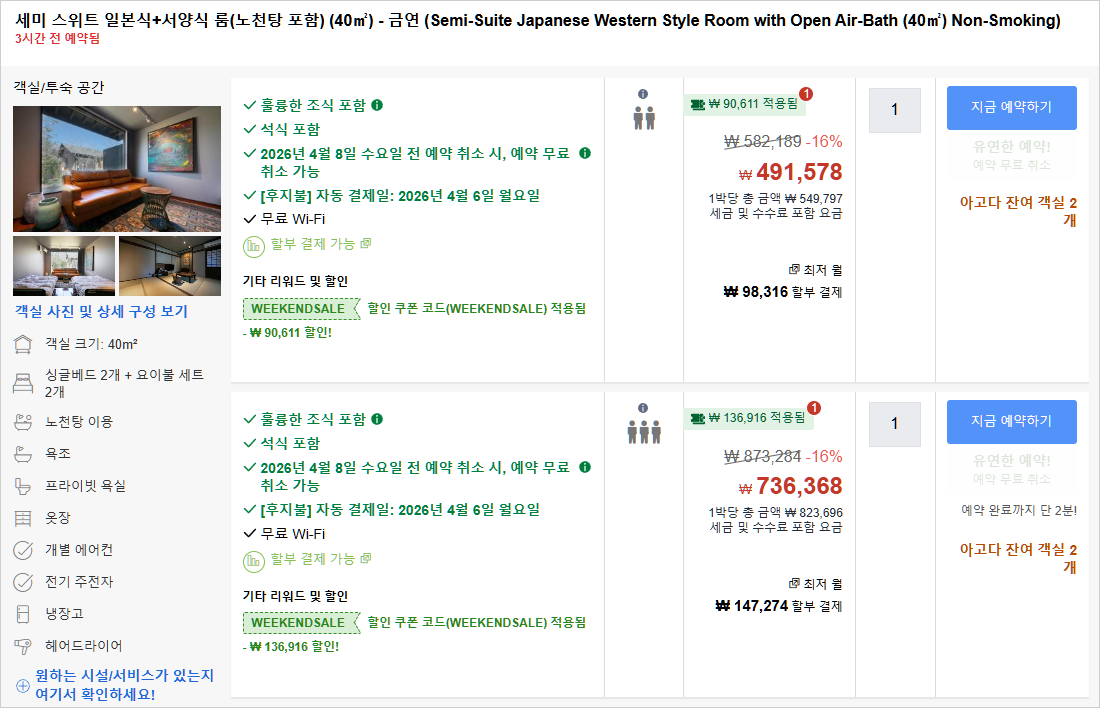The height and width of the screenshot is (708, 1100).
Task: Click the 헤어드라이어 hair dryer icon
Action: tap(23, 646)
